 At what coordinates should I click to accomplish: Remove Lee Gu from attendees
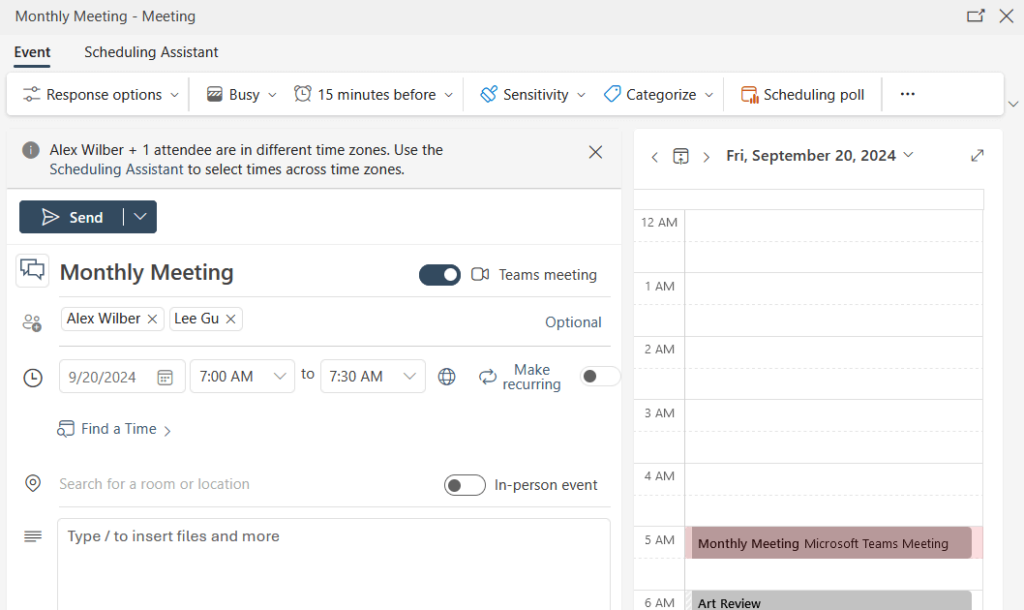point(231,319)
